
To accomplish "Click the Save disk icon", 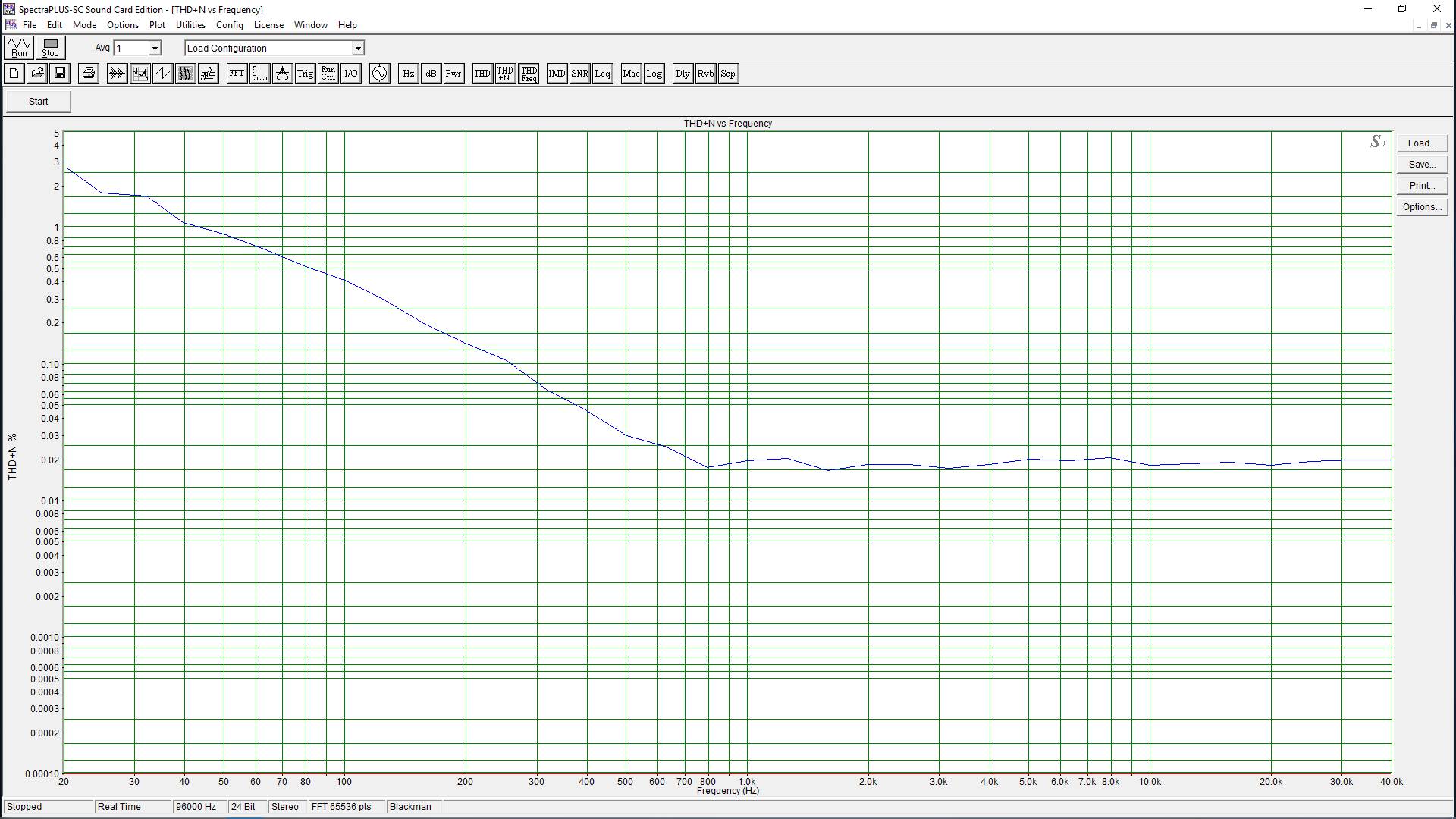I will pyautogui.click(x=60, y=74).
